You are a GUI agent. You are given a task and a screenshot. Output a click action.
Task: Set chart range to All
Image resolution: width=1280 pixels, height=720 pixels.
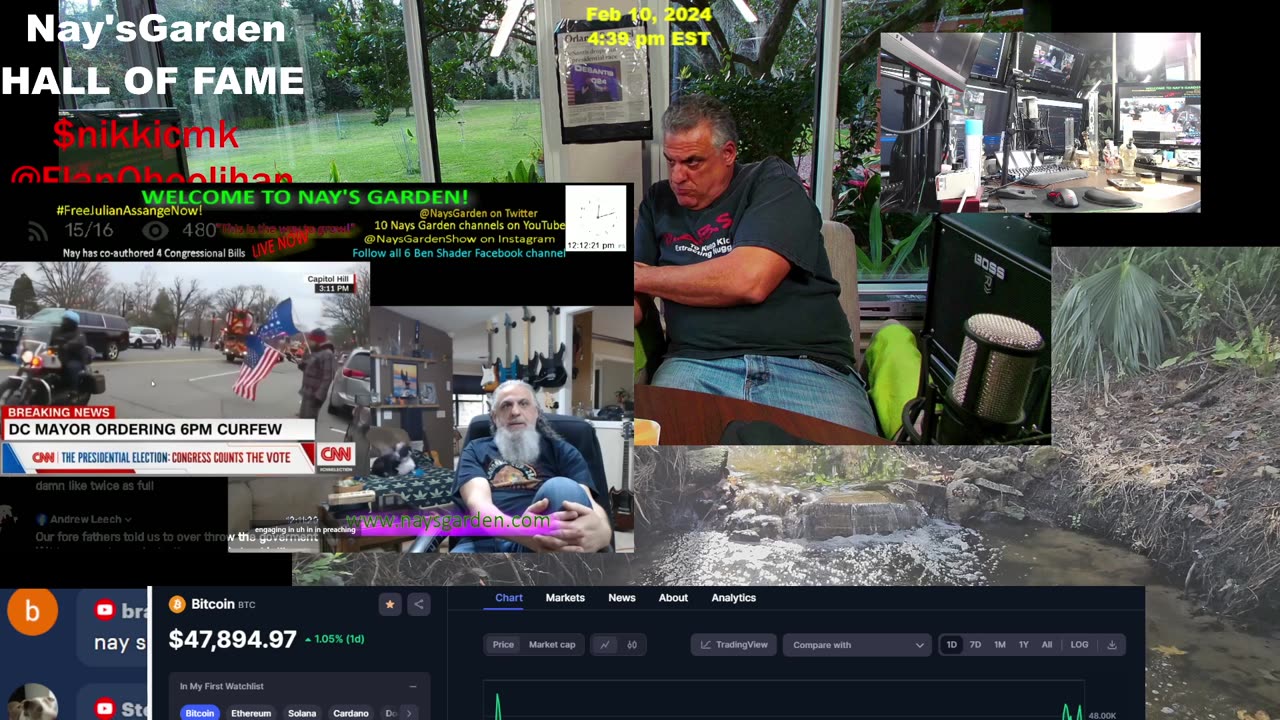pyautogui.click(x=1047, y=645)
